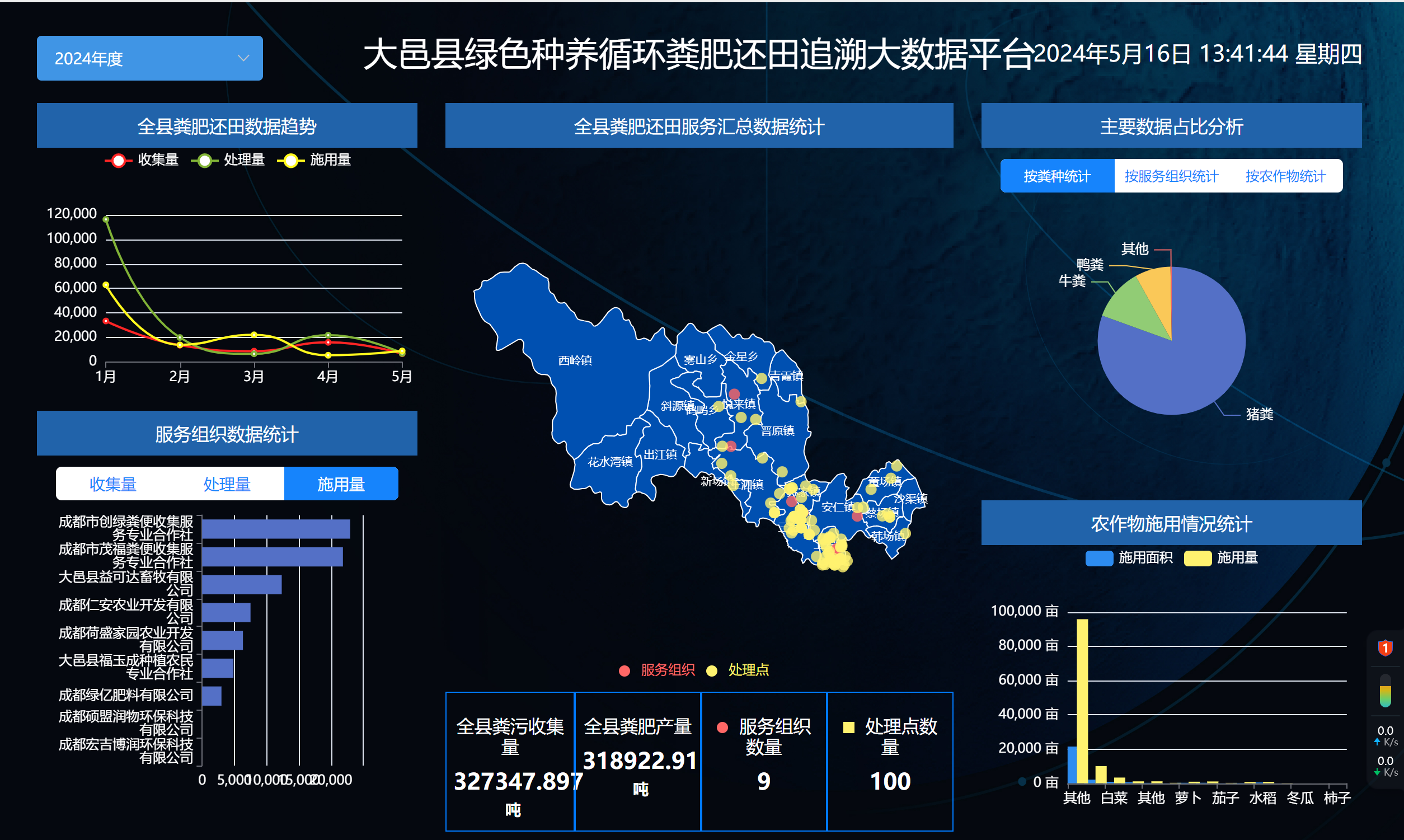Switch to 按农作物统计 tab
This screenshot has width=1404, height=840.
[1286, 176]
